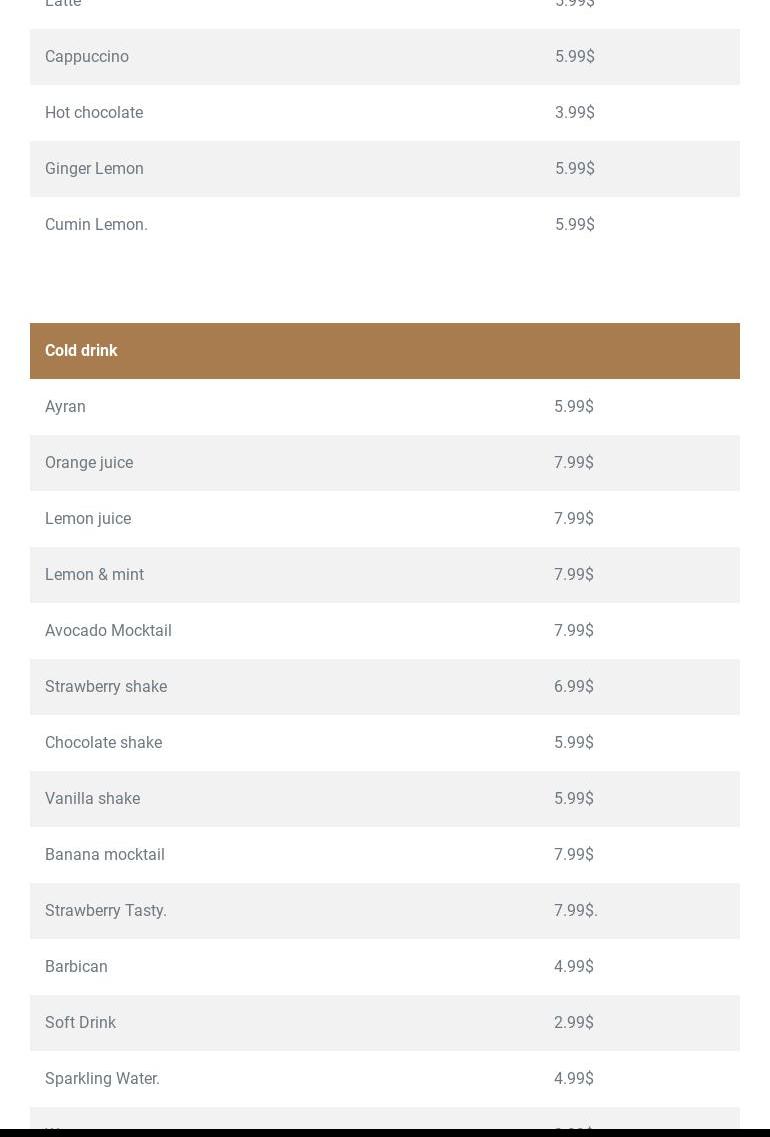The image size is (770, 1137).
Task: Select the Banana mocktail entry
Action: coord(105,855)
